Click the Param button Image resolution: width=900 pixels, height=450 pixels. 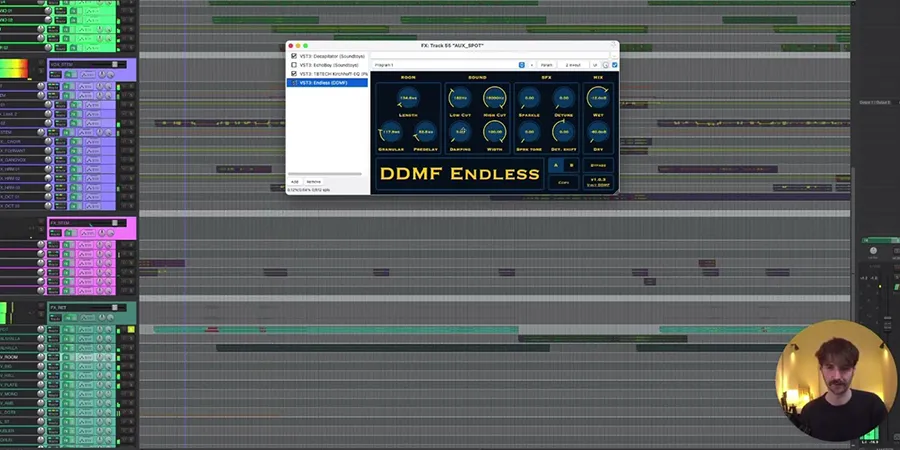tap(546, 65)
